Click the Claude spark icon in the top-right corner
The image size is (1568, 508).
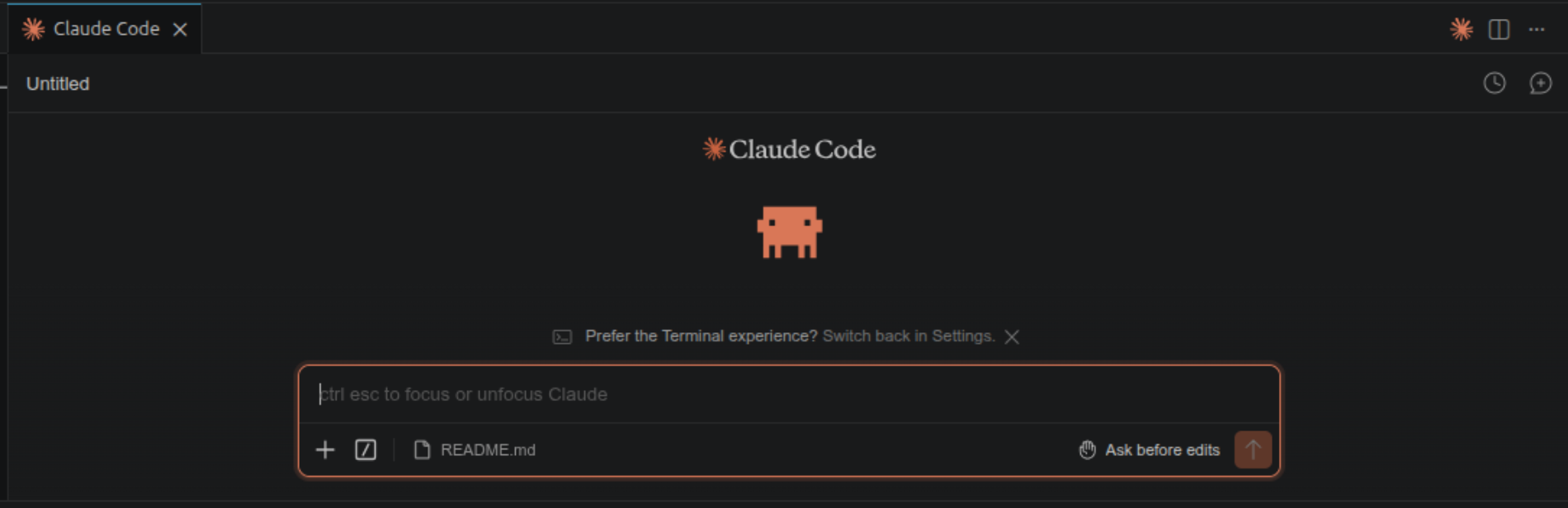click(1460, 29)
